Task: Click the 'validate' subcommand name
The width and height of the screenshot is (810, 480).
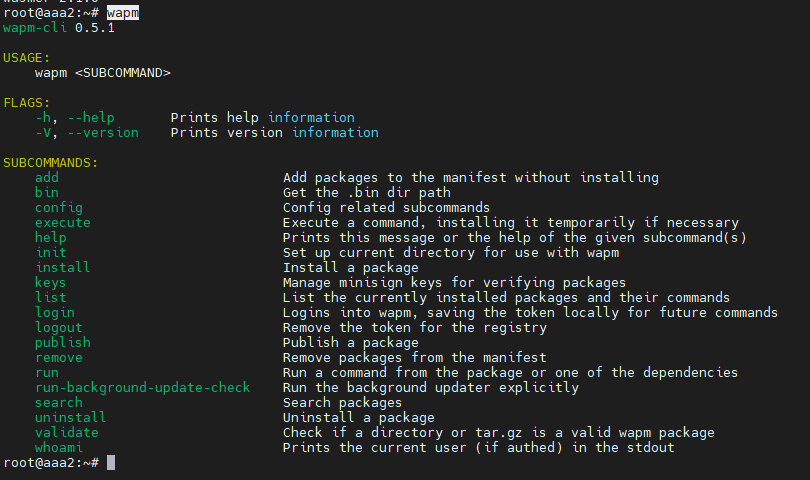Action: point(67,433)
